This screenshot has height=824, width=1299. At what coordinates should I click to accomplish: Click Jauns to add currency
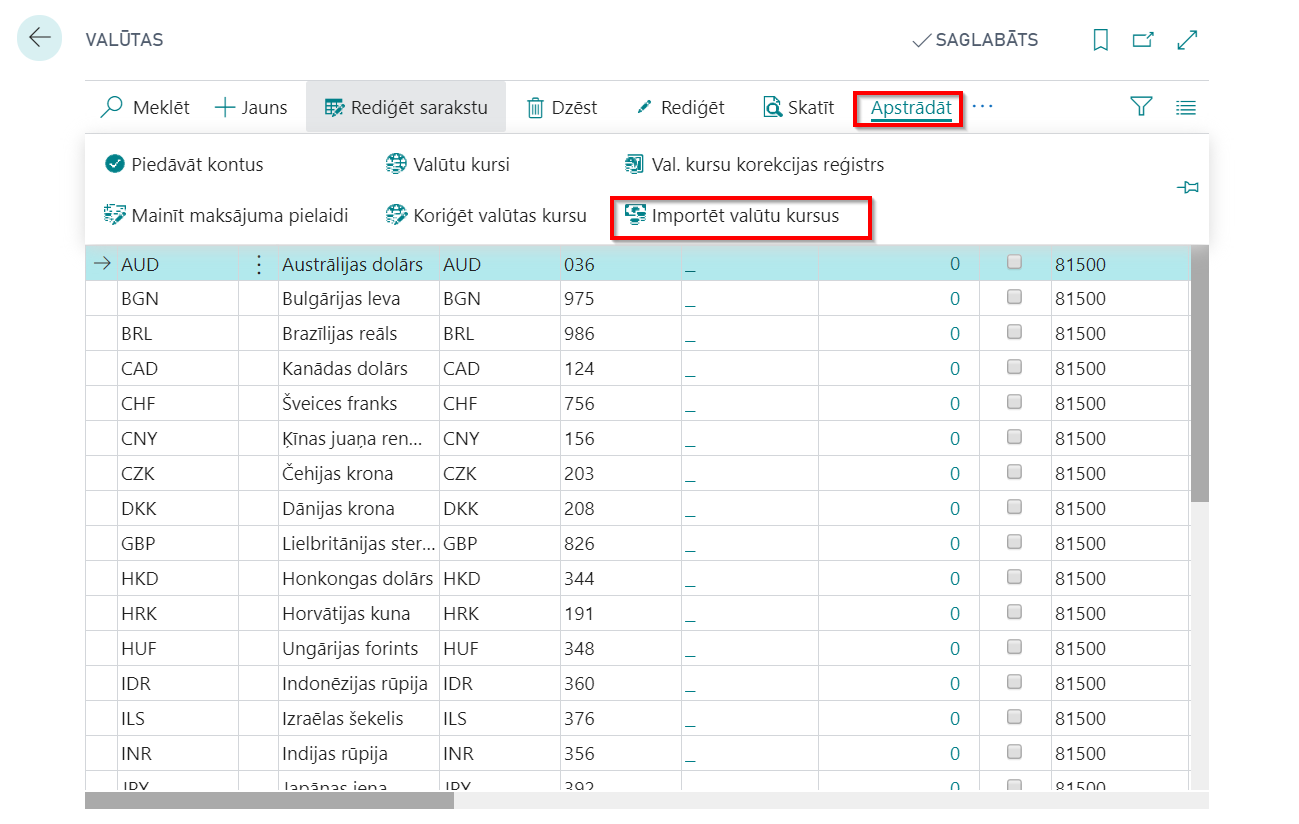click(251, 107)
